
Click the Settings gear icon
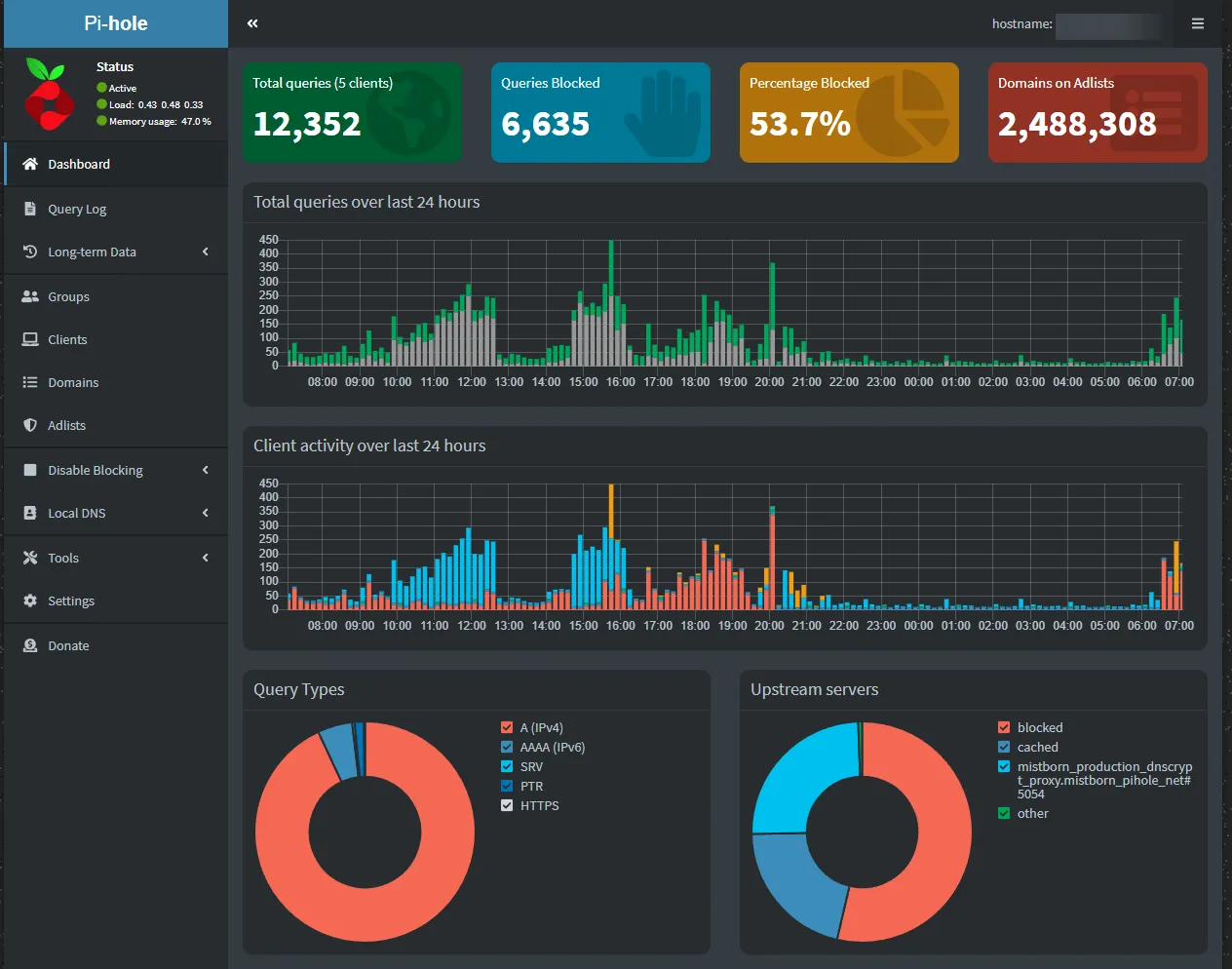coord(30,601)
